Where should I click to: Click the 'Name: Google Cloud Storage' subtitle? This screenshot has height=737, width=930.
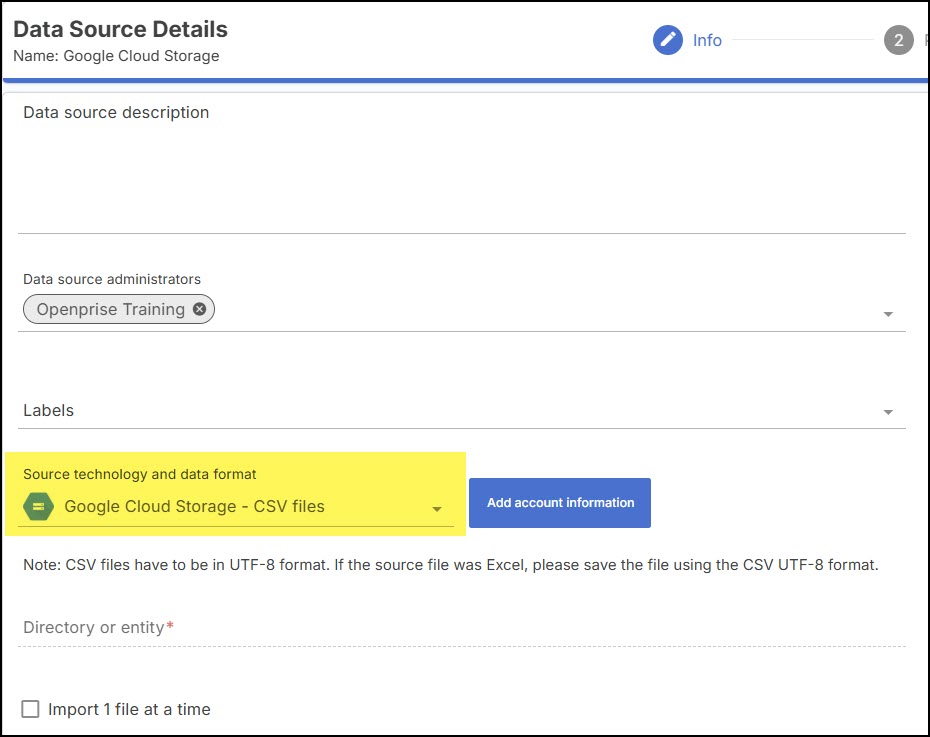click(116, 56)
